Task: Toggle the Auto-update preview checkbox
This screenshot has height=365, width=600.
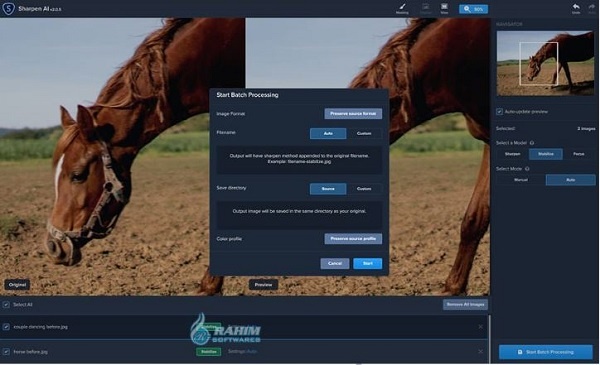Action: 499,112
